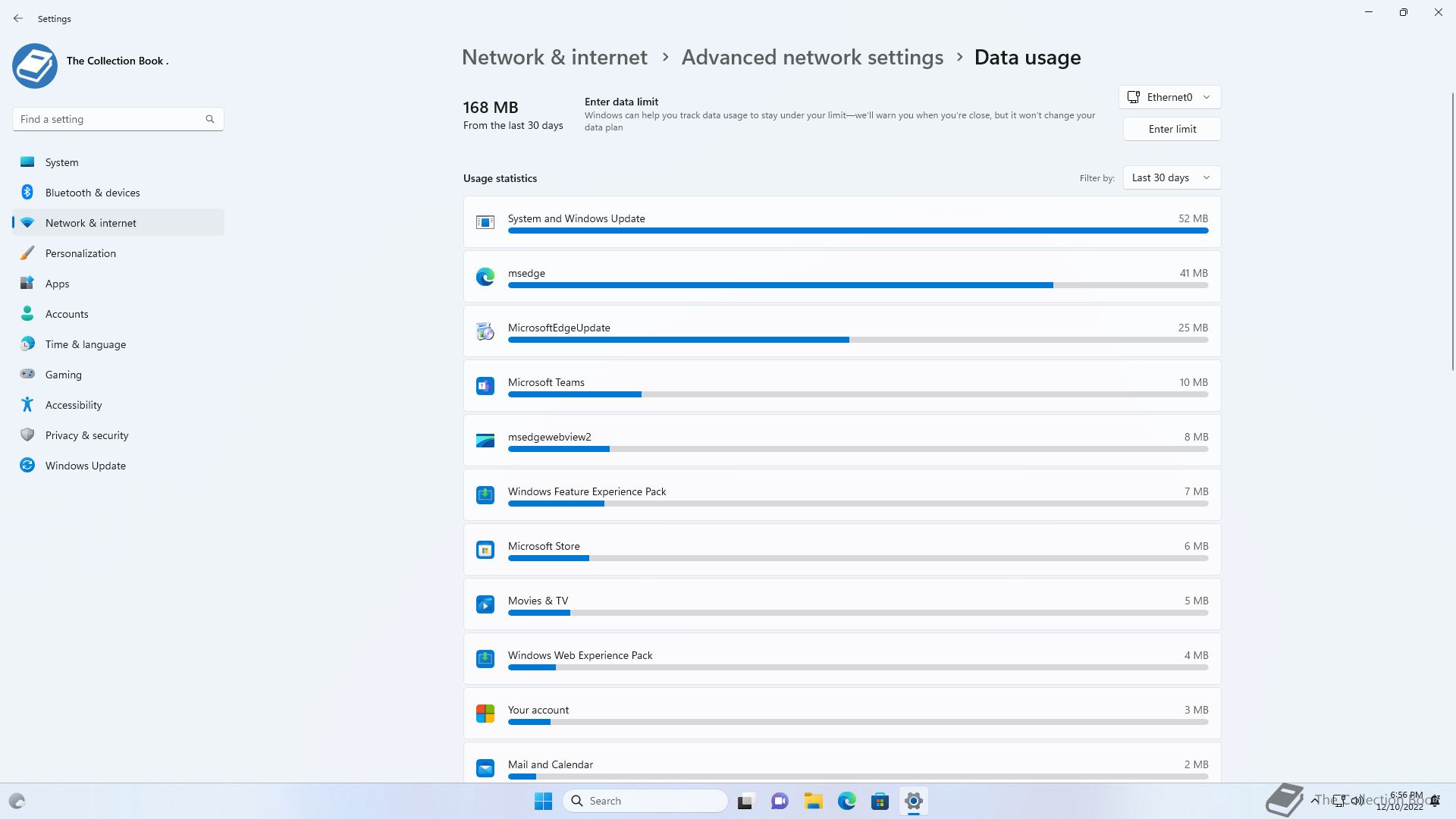Click the Your account colored icon

click(x=485, y=714)
